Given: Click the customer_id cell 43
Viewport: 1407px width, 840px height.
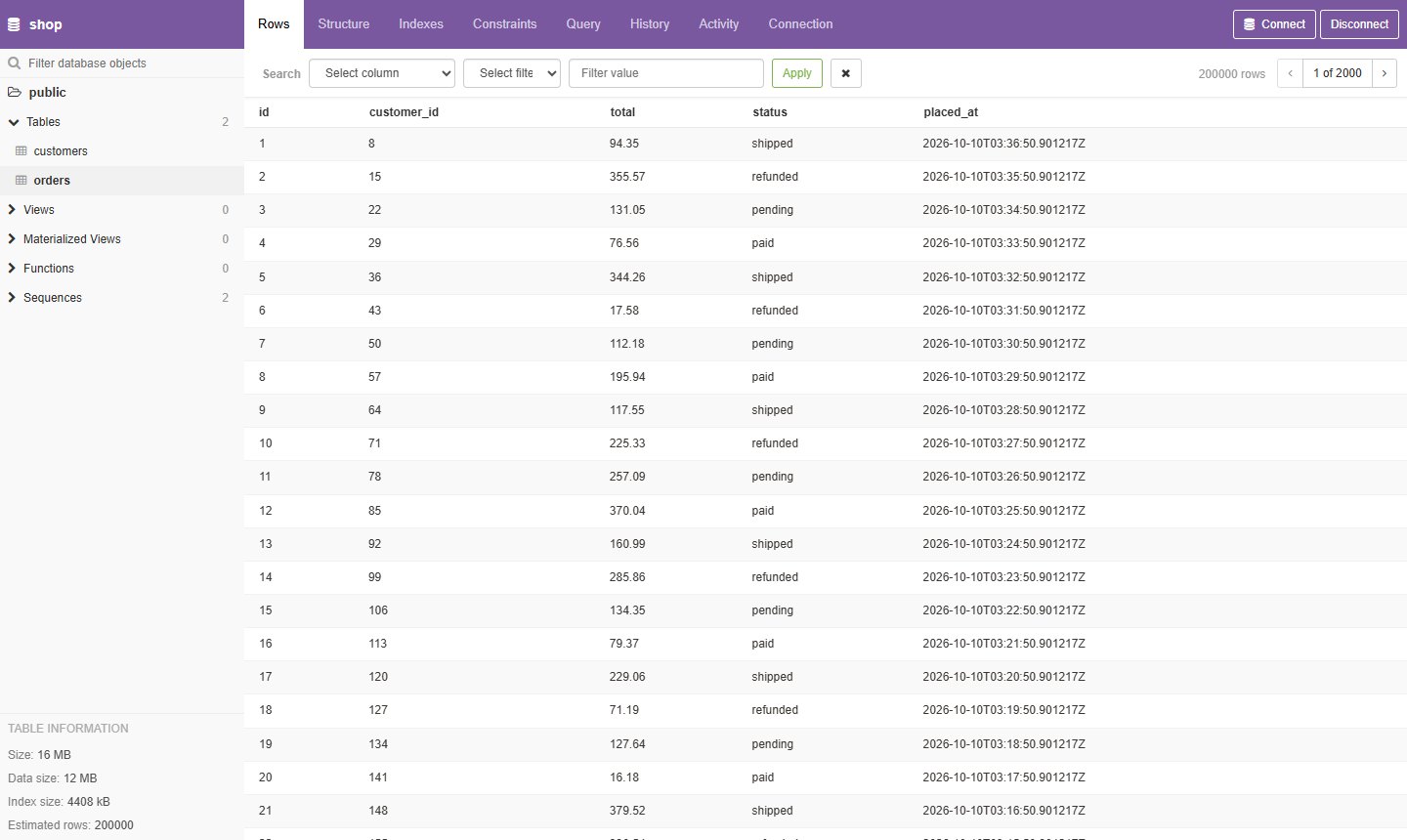Looking at the screenshot, I should (375, 311).
